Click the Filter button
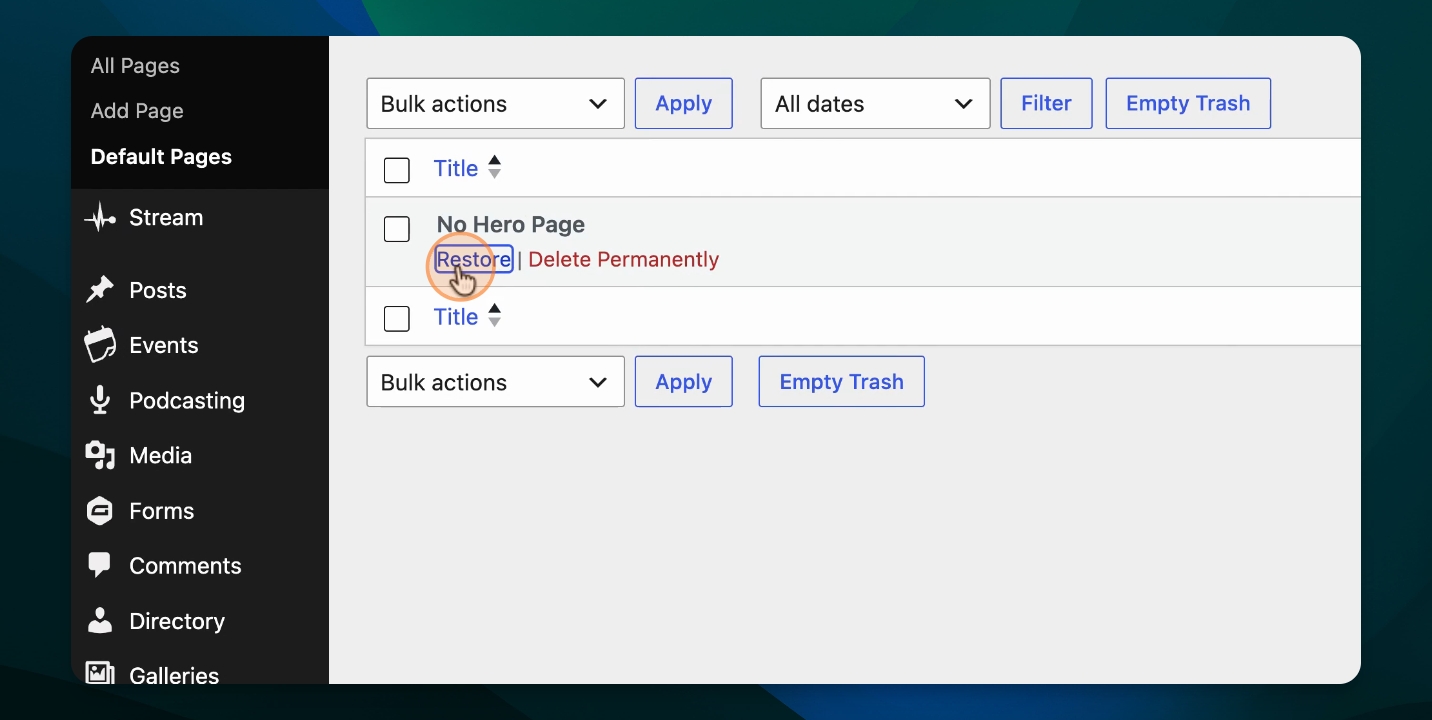This screenshot has width=1432, height=720. point(1046,104)
